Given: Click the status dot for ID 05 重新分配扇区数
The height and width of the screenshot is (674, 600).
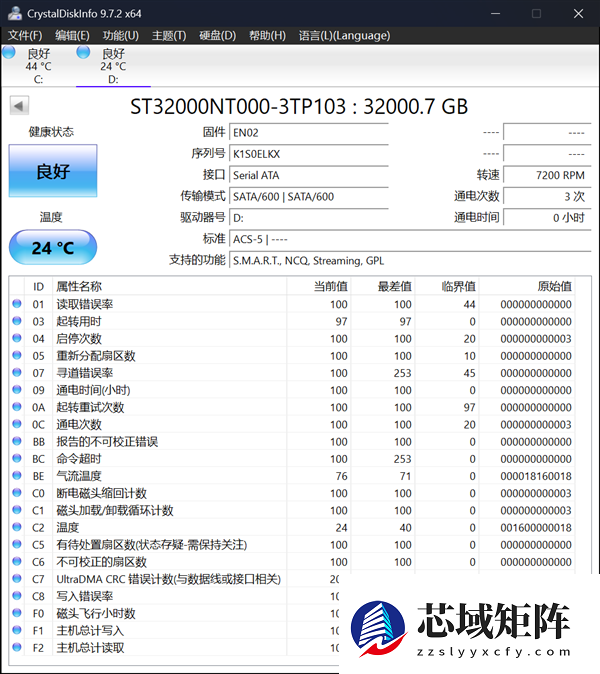Looking at the screenshot, I should (17, 355).
